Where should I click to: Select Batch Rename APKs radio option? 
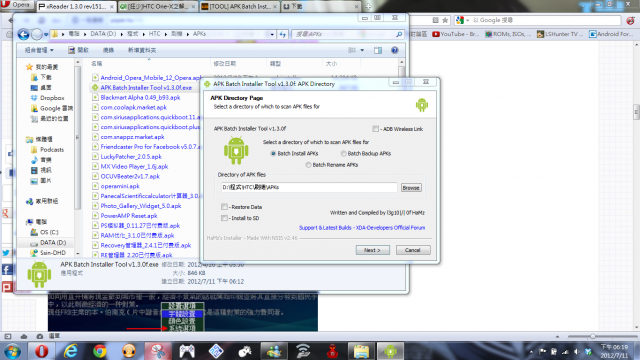(308, 165)
